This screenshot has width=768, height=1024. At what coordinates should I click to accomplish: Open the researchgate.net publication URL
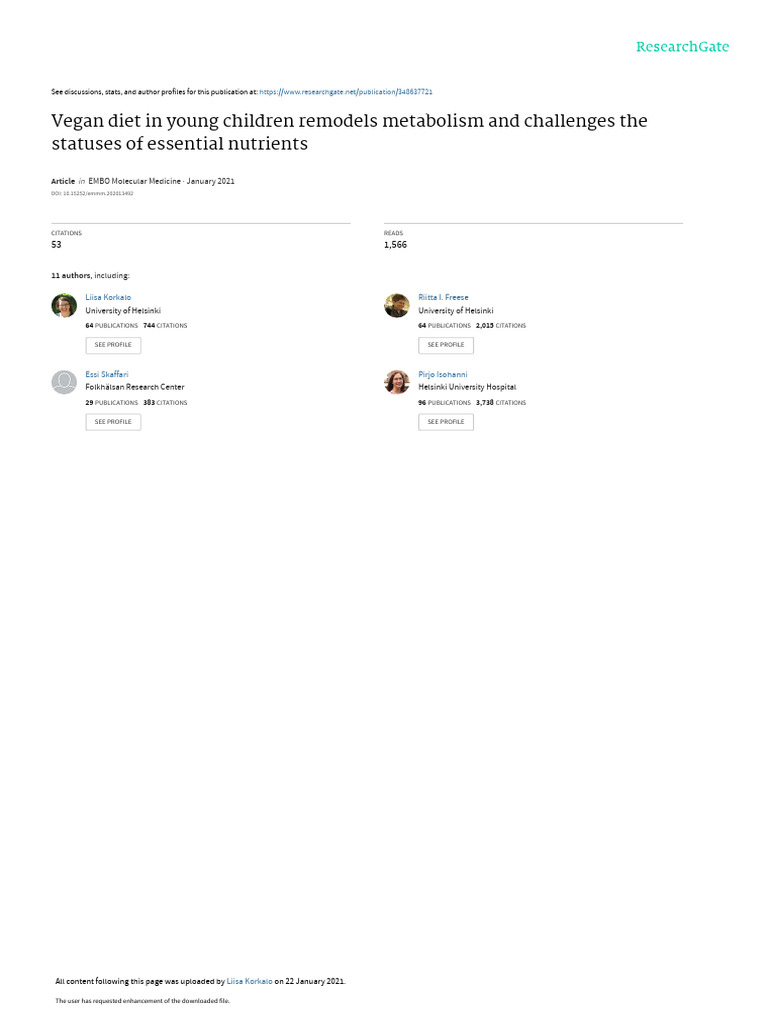[x=346, y=91]
